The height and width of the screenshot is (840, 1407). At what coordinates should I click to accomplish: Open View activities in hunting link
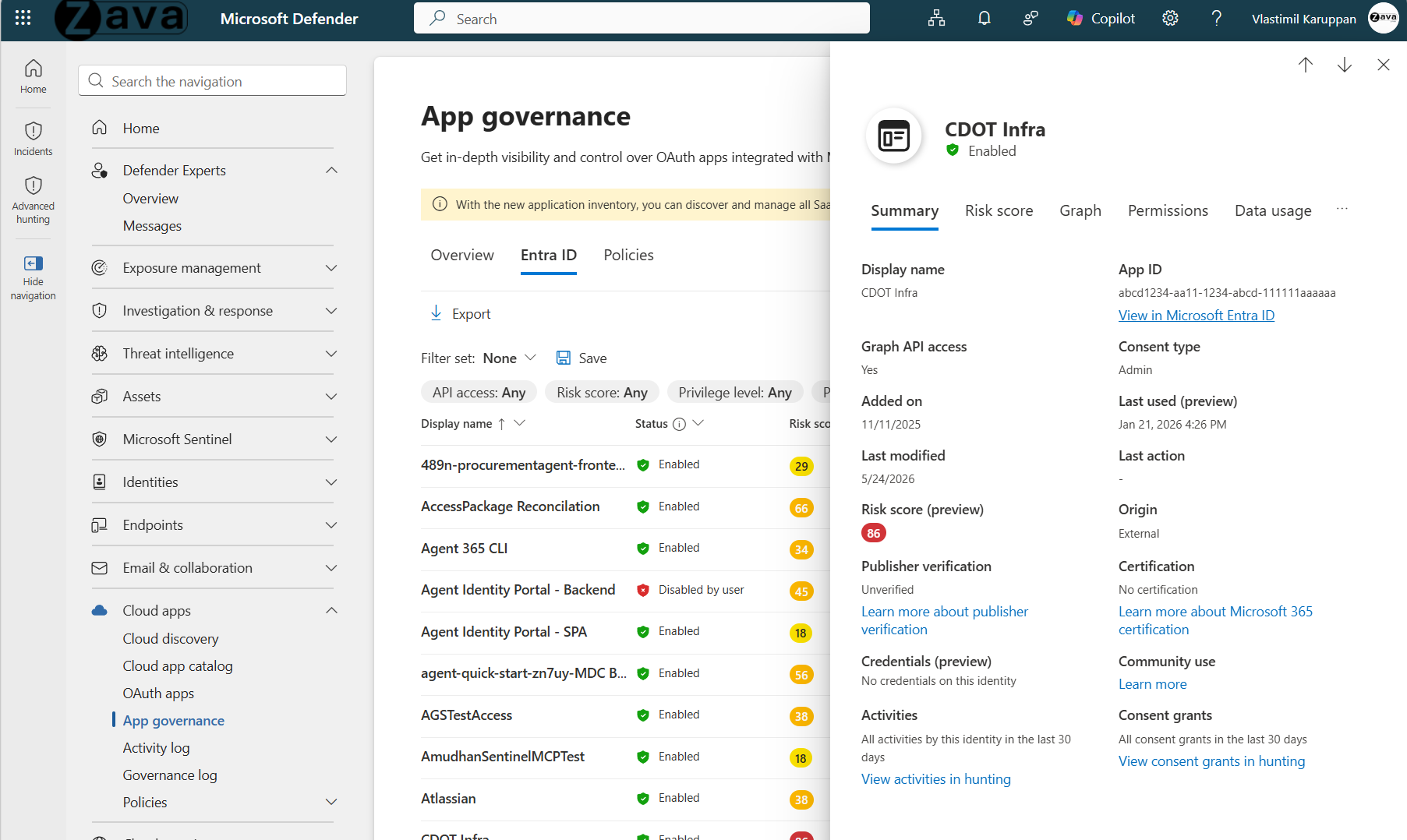point(935,779)
